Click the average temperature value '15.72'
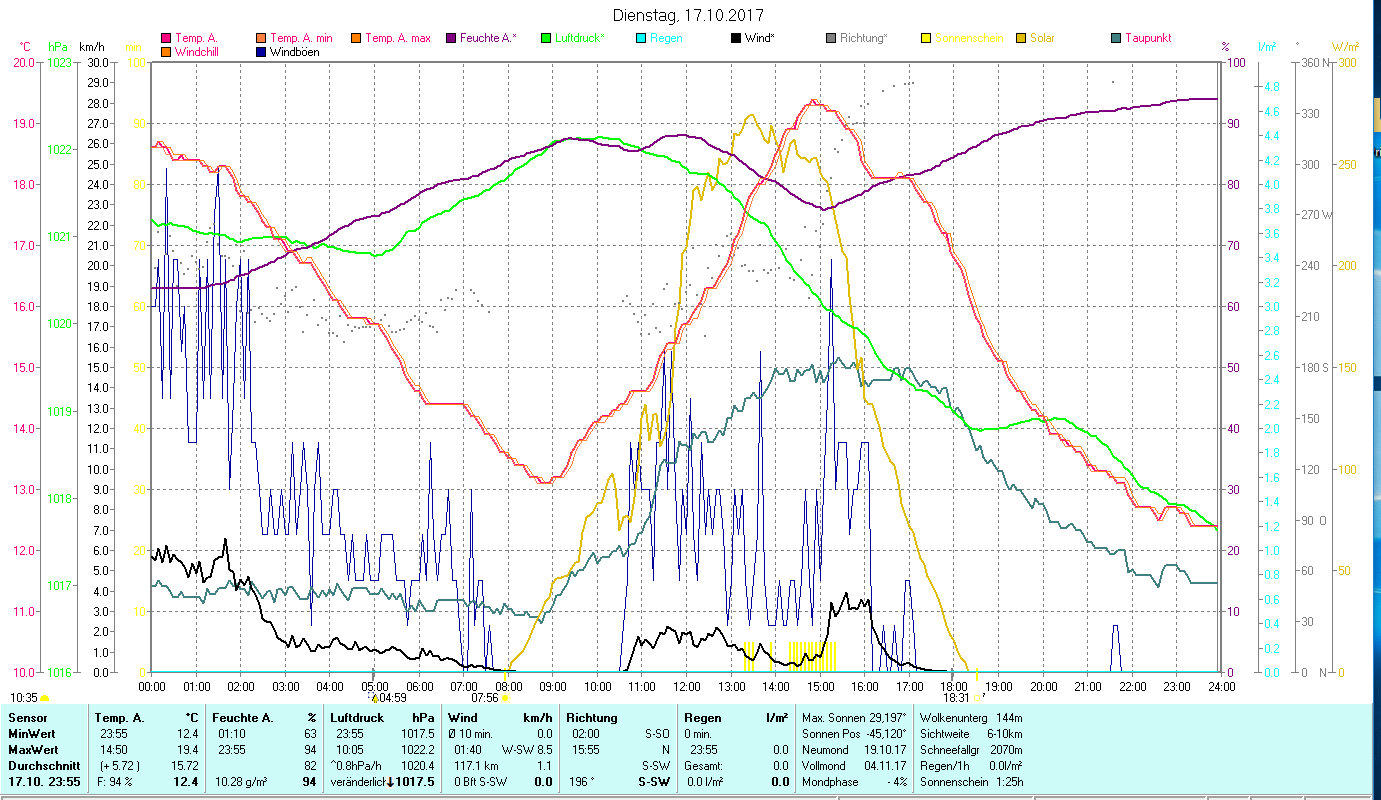 click(185, 766)
